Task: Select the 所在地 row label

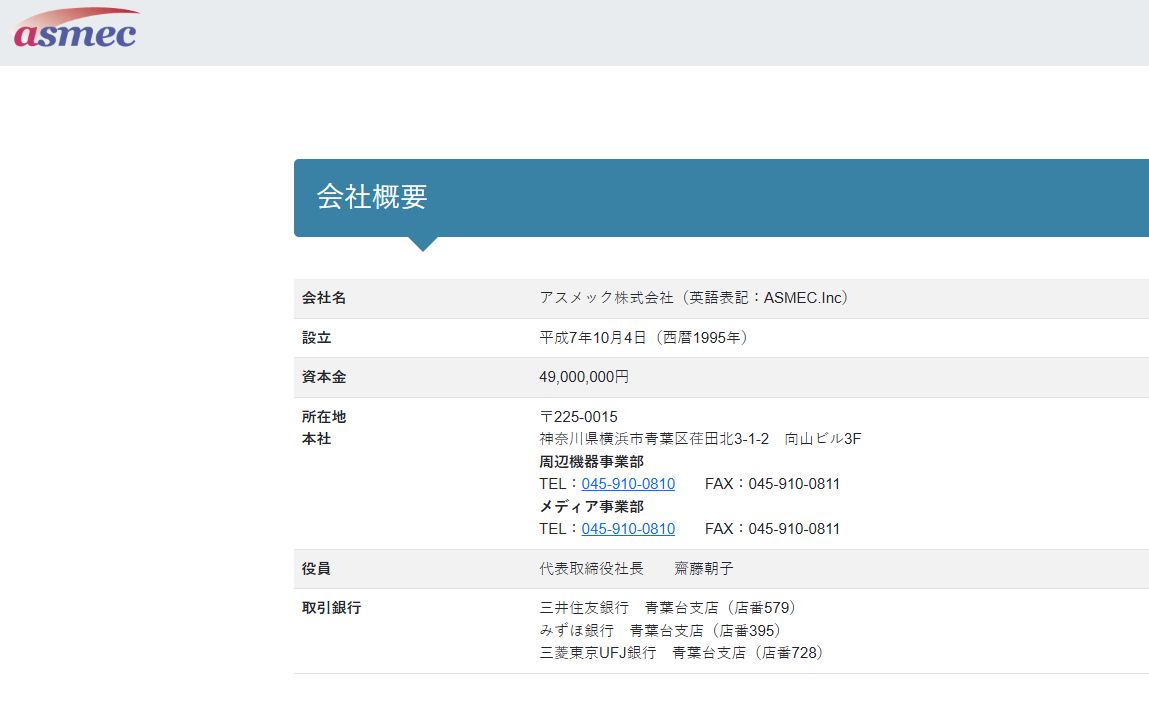Action: pos(324,417)
